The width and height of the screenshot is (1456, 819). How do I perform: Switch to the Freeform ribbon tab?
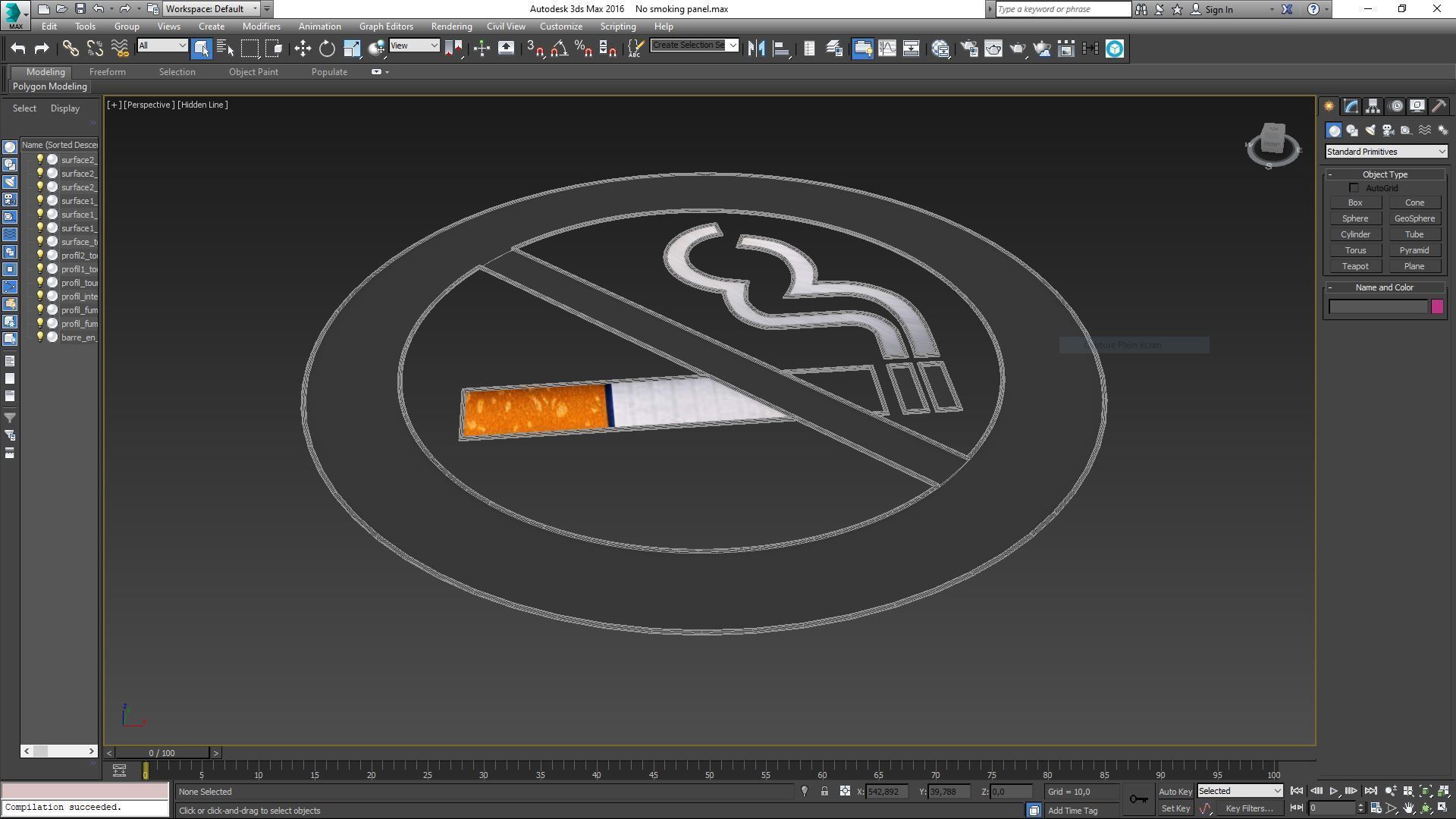[x=107, y=72]
